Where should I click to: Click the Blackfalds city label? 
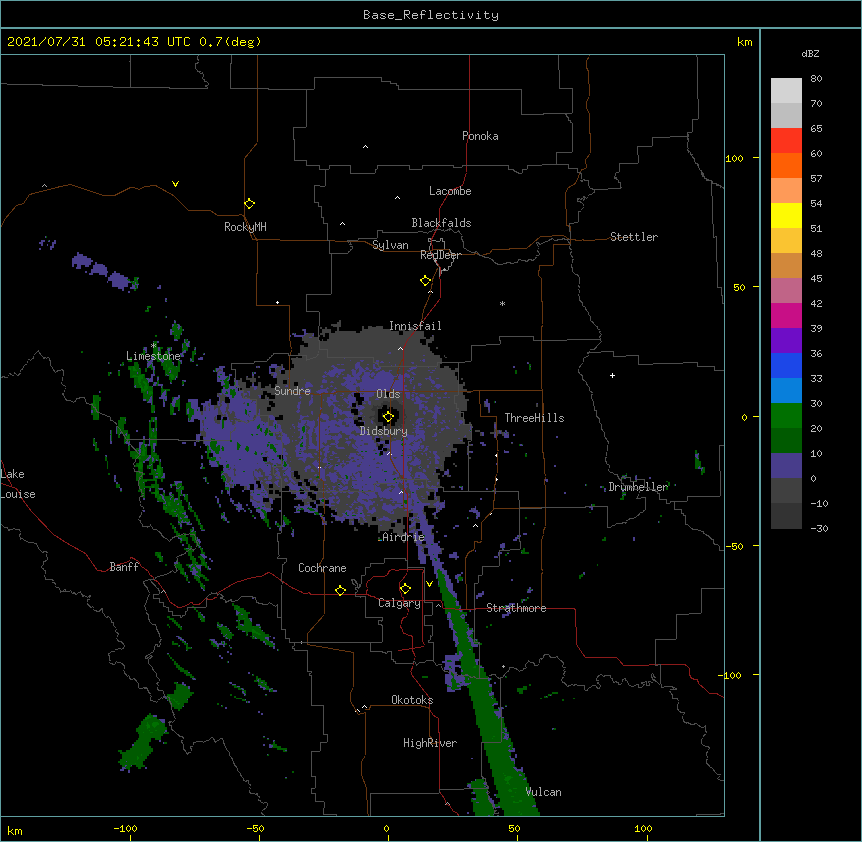click(x=441, y=223)
